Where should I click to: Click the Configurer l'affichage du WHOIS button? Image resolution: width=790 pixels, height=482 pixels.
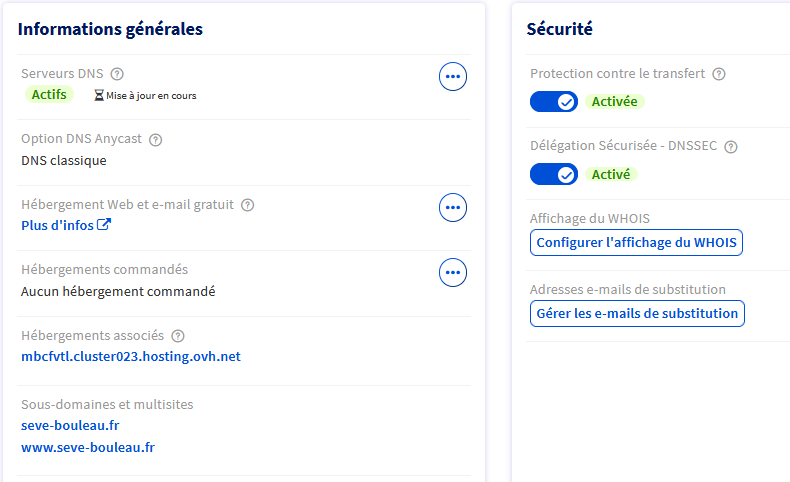coord(636,243)
